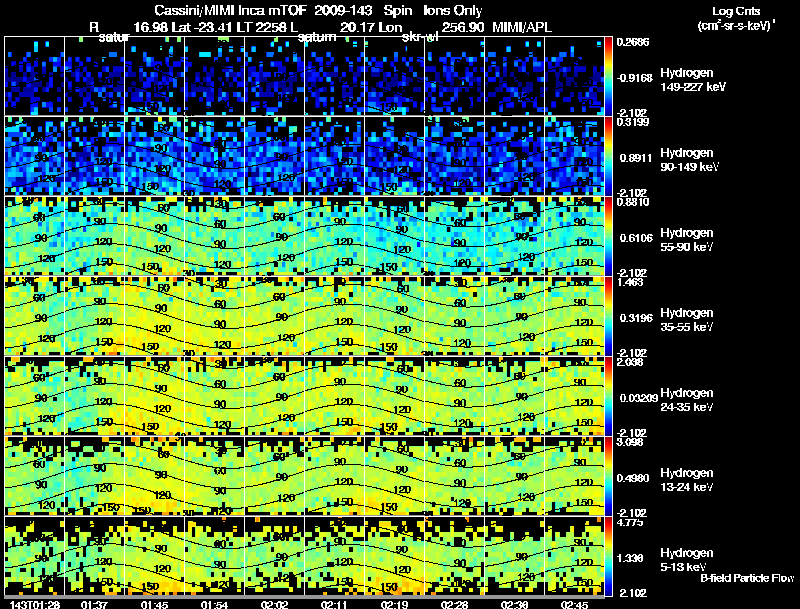Click the '0.6106' color scale value

tap(636, 238)
